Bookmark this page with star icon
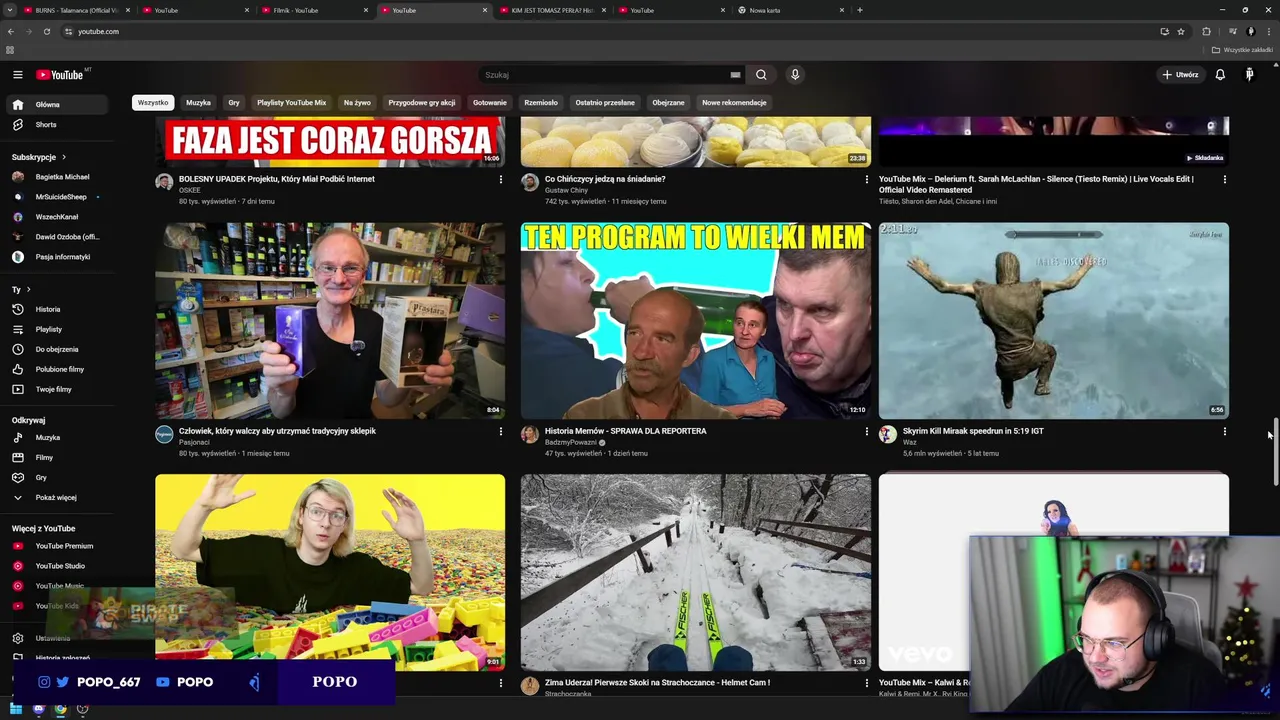Screen dimensions: 1280x720 [x=1181, y=31]
